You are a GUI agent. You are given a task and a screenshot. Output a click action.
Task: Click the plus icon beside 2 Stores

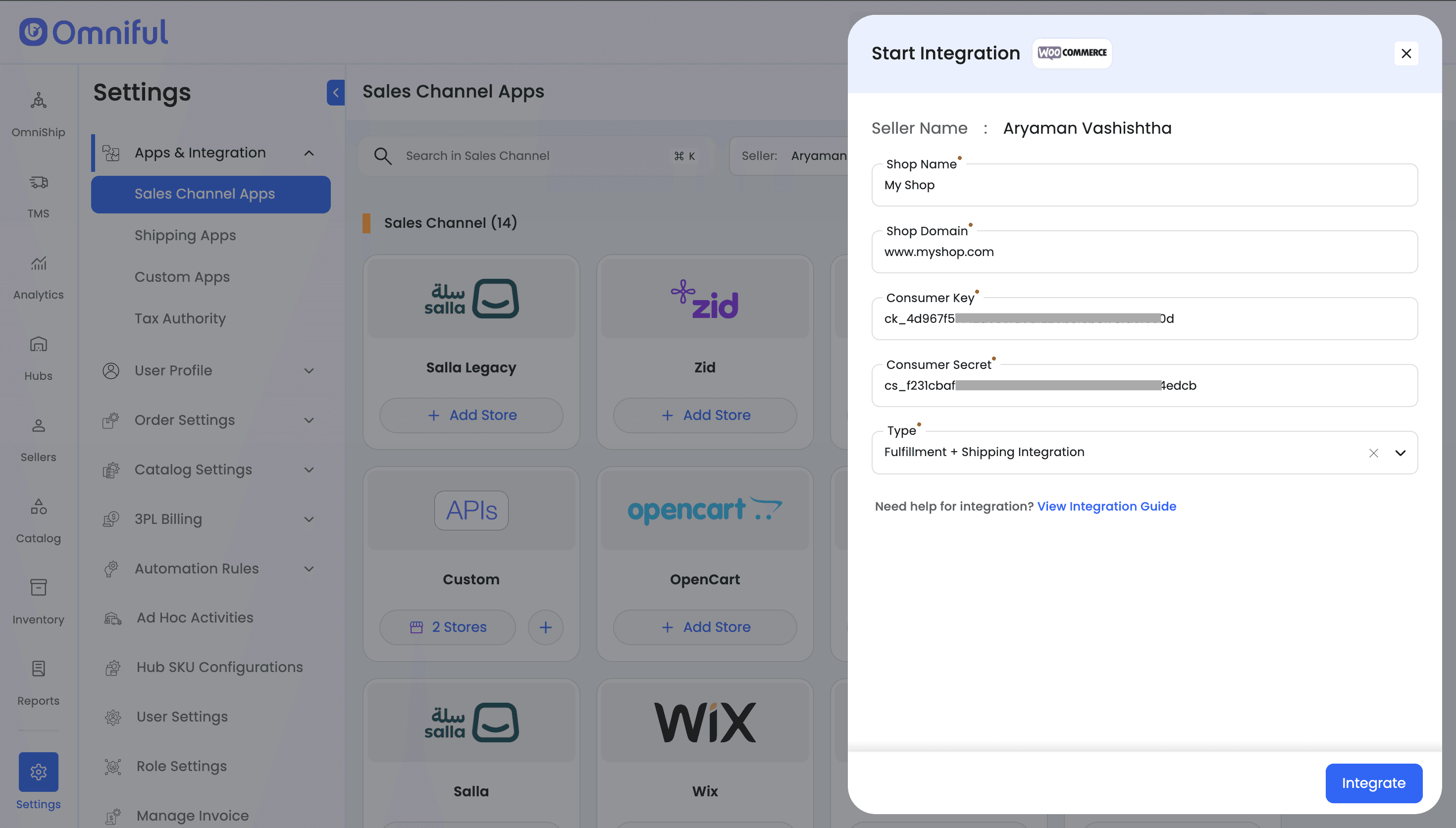tap(545, 627)
